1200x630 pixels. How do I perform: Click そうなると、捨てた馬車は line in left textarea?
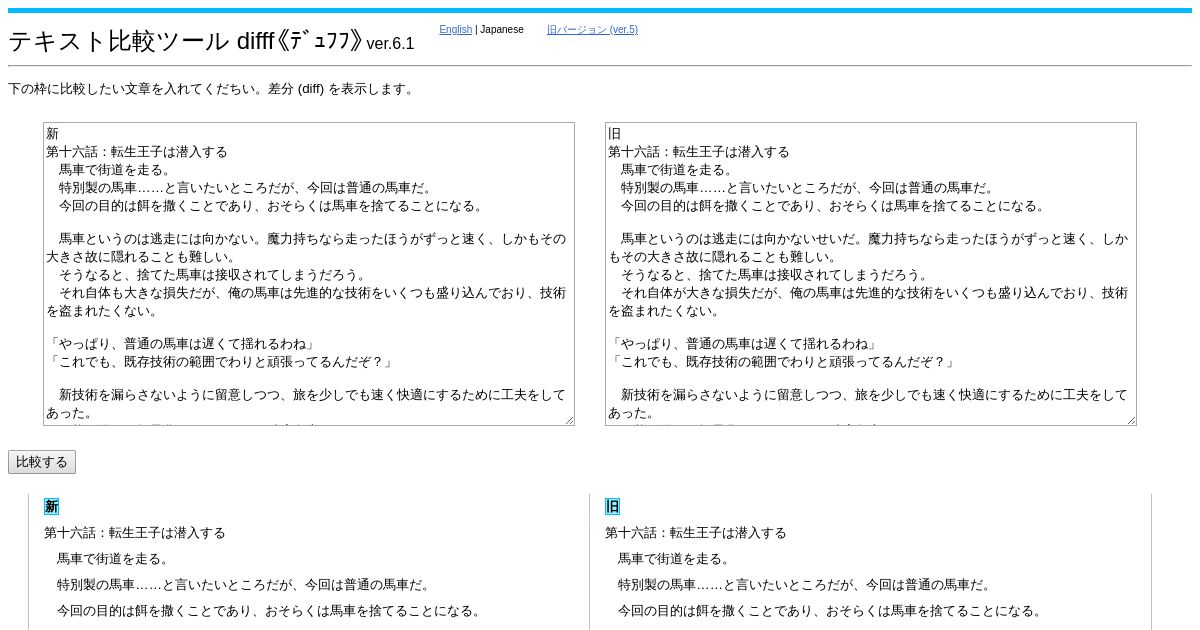click(x=212, y=275)
